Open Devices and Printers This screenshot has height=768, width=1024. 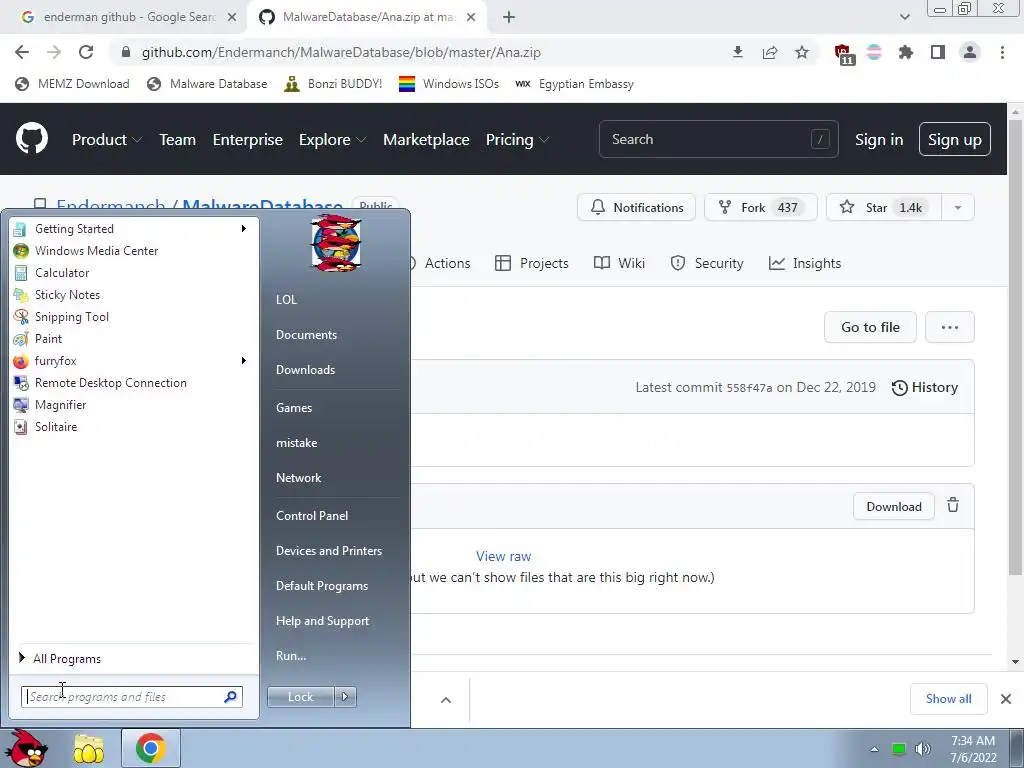click(x=329, y=551)
